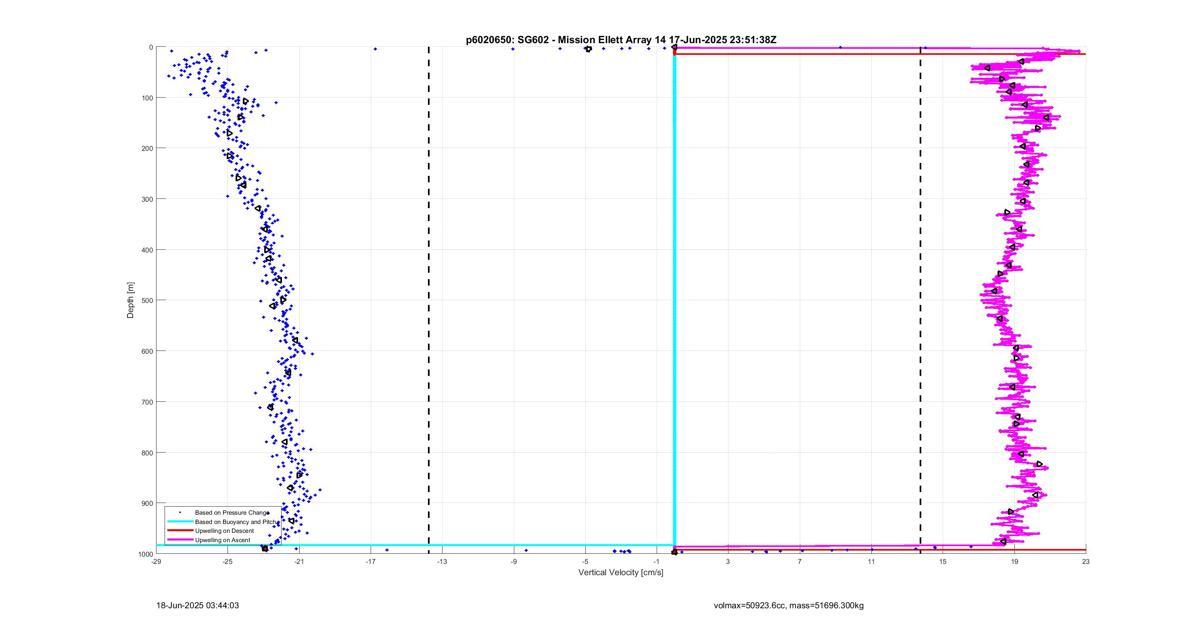Click the depth axis tick label '700'
The image size is (1200, 622).
click(146, 402)
